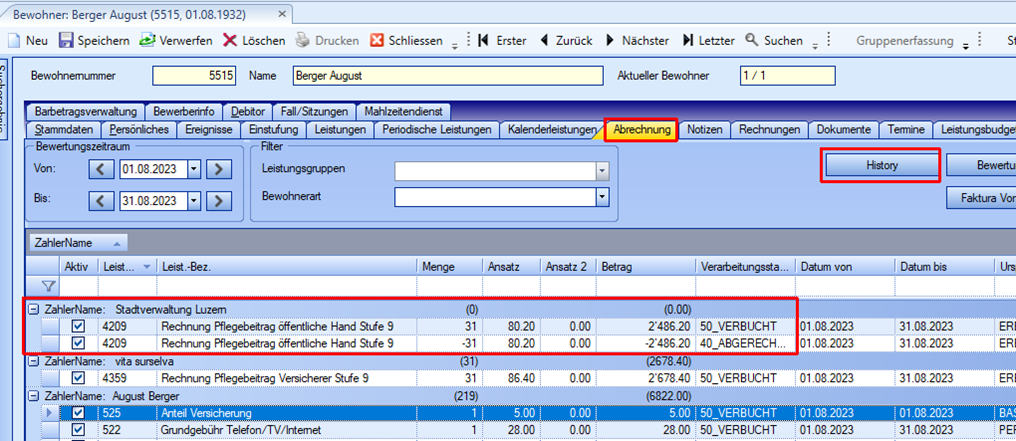Click the History button

pyautogui.click(x=881, y=166)
